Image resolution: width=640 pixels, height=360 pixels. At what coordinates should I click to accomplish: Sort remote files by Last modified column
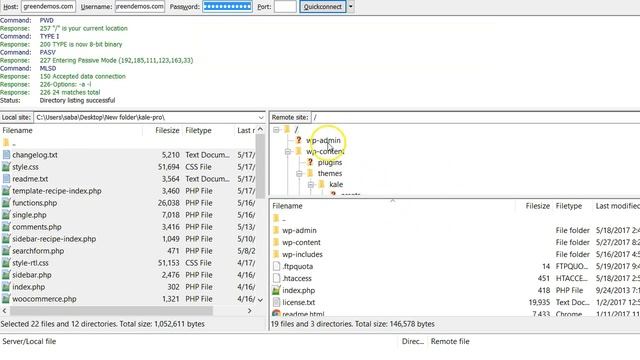tap(616, 206)
